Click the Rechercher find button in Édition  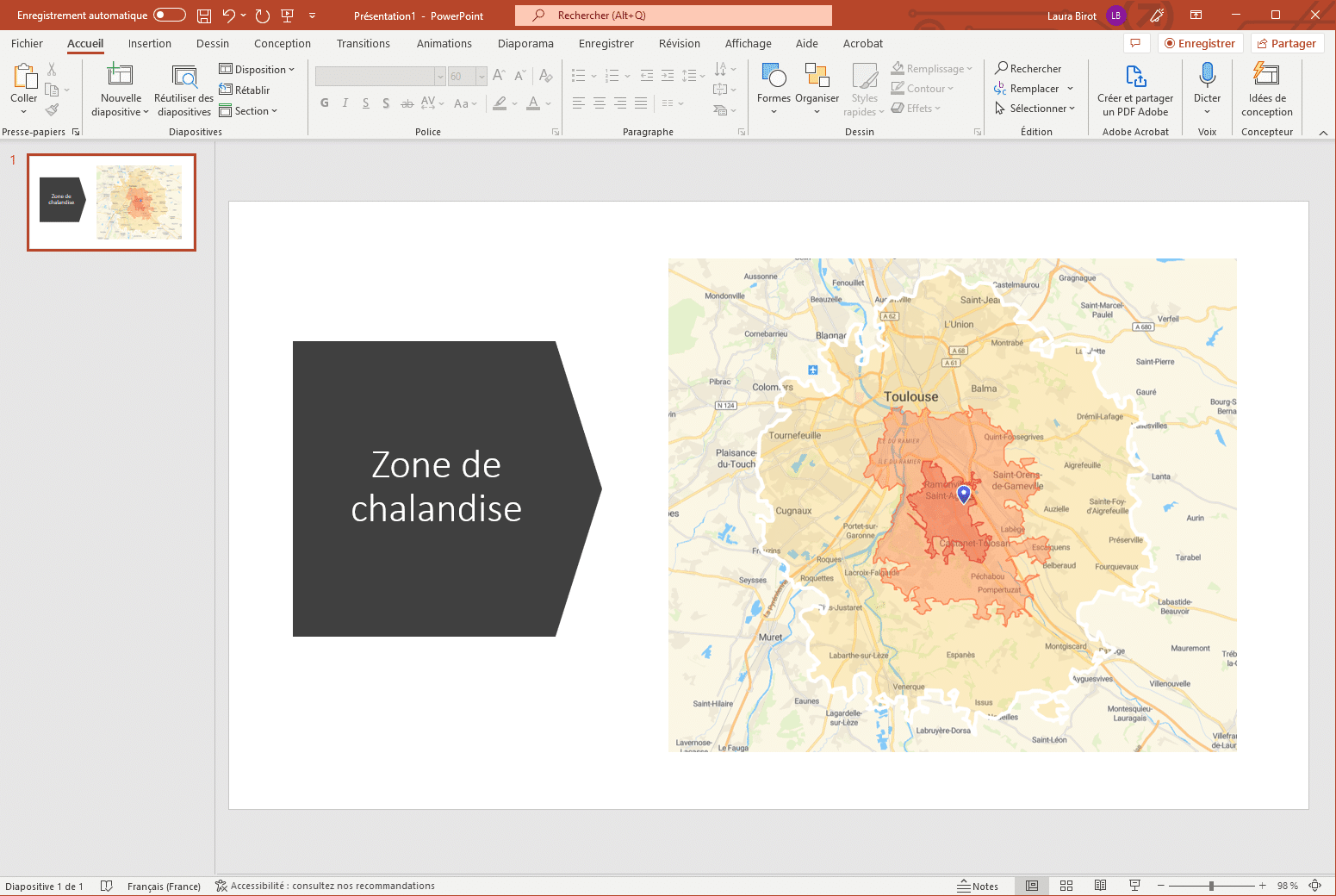[1028, 68]
